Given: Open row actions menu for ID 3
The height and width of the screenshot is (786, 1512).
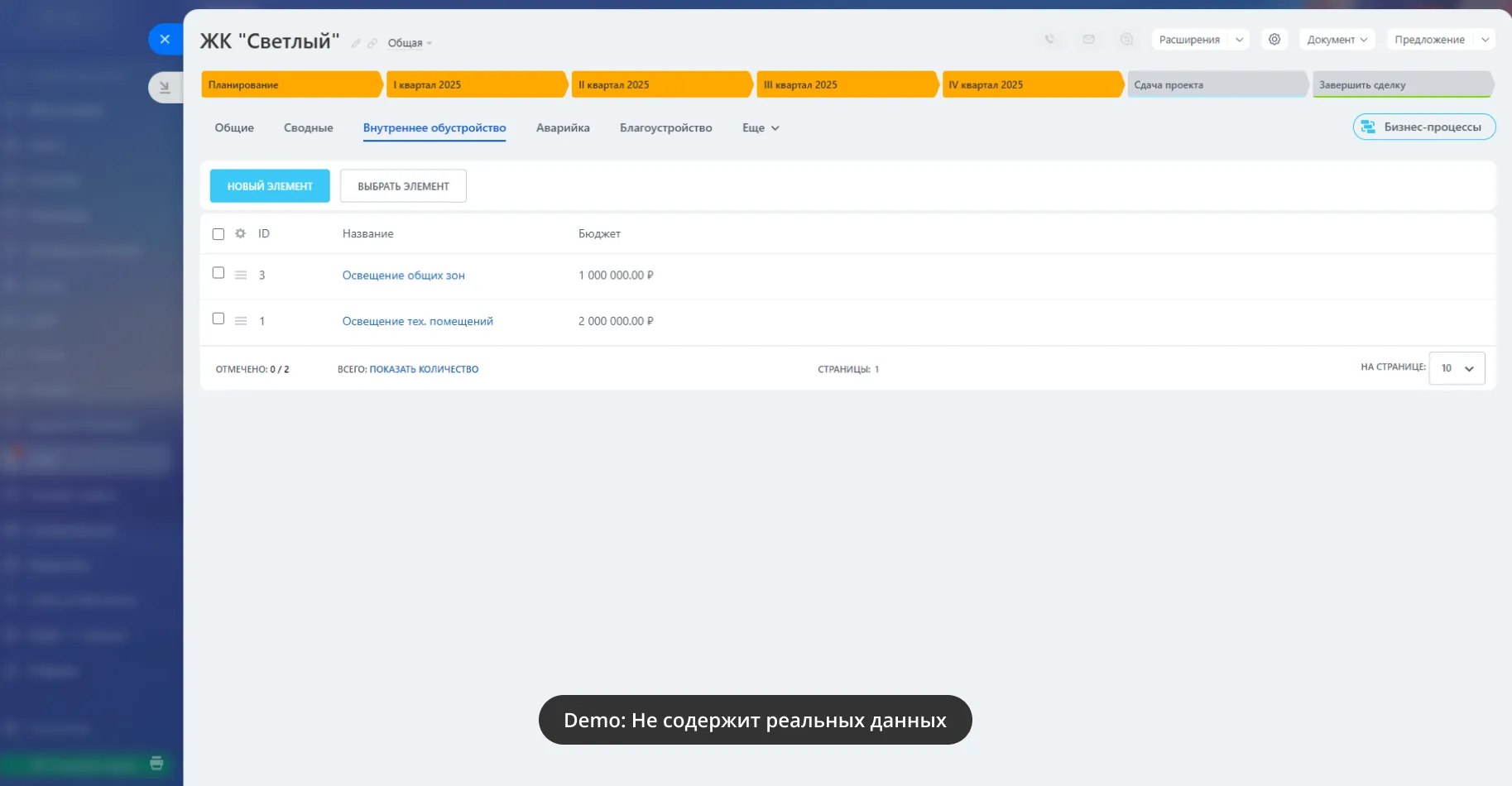Looking at the screenshot, I should click(241, 275).
